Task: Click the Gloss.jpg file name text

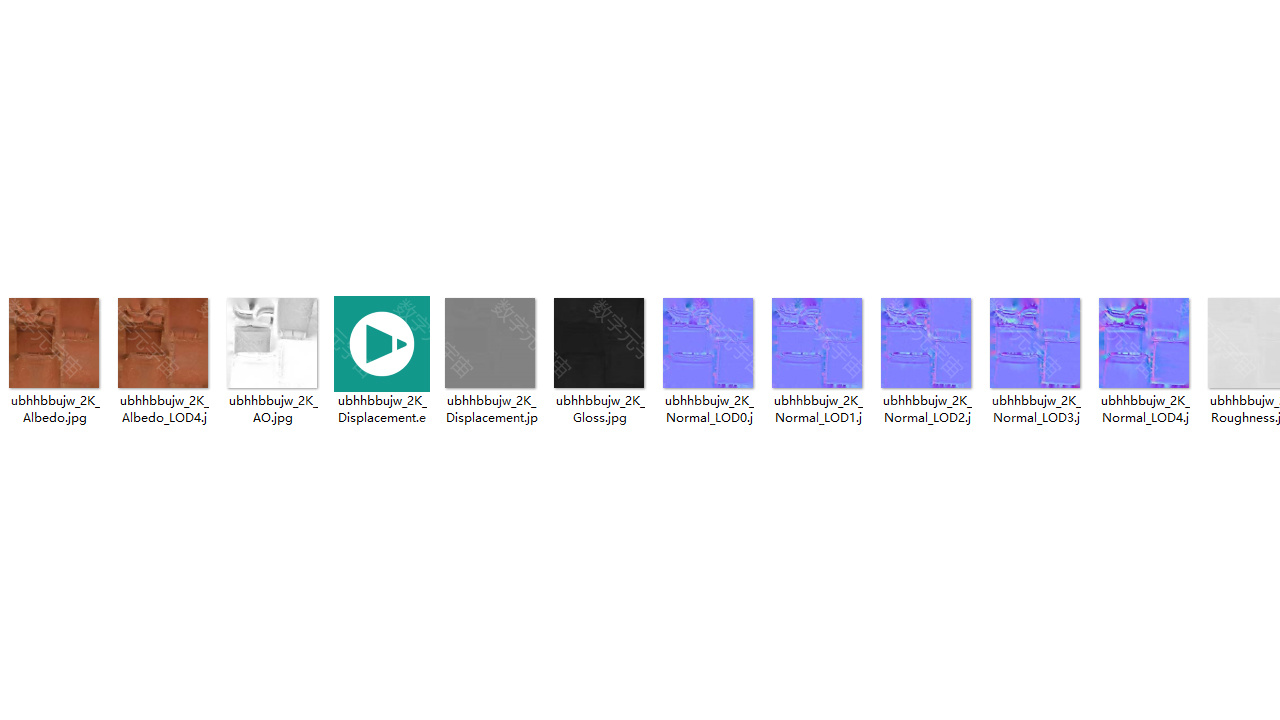Action: (x=600, y=409)
